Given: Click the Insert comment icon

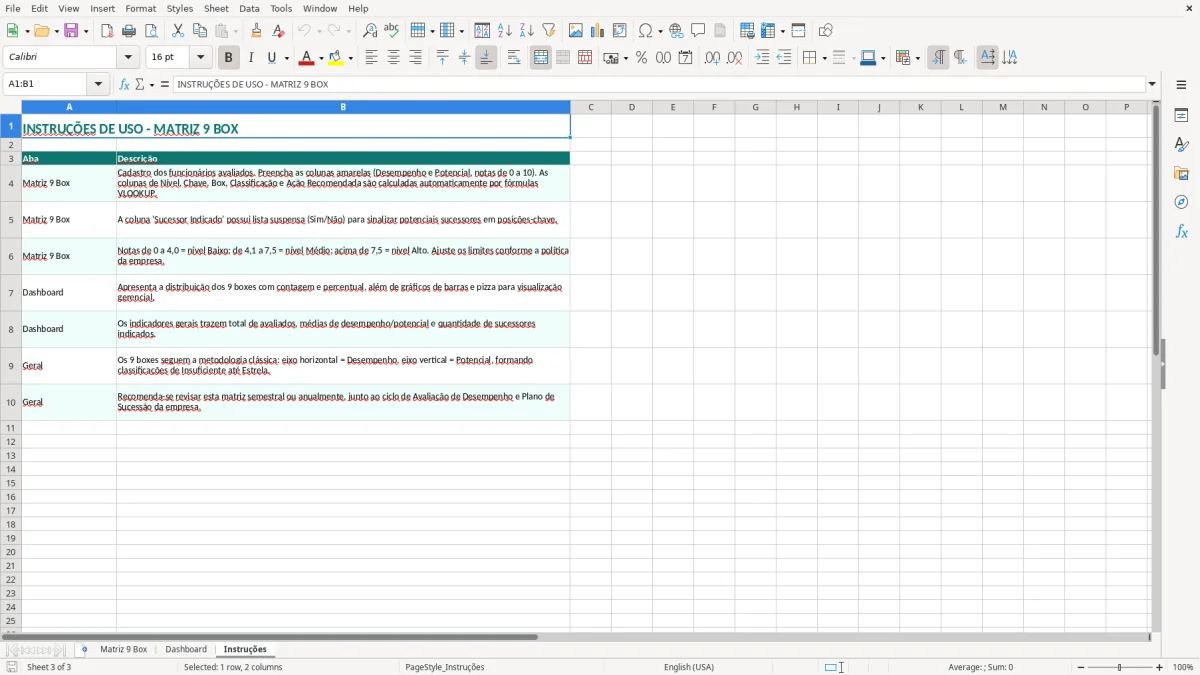Looking at the screenshot, I should coord(699,31).
